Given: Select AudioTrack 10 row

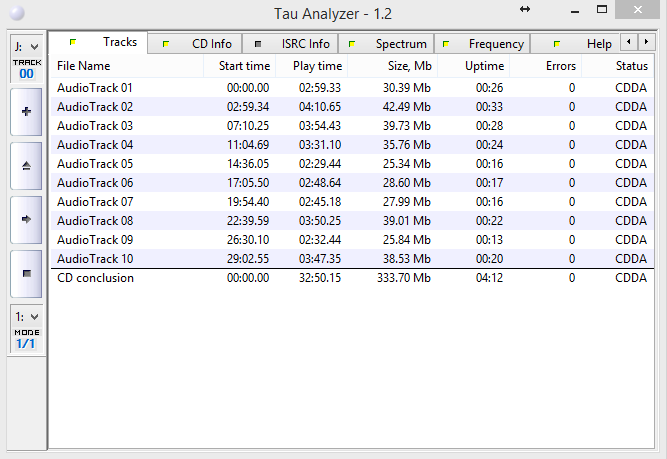Looking at the screenshot, I should click(352, 259).
